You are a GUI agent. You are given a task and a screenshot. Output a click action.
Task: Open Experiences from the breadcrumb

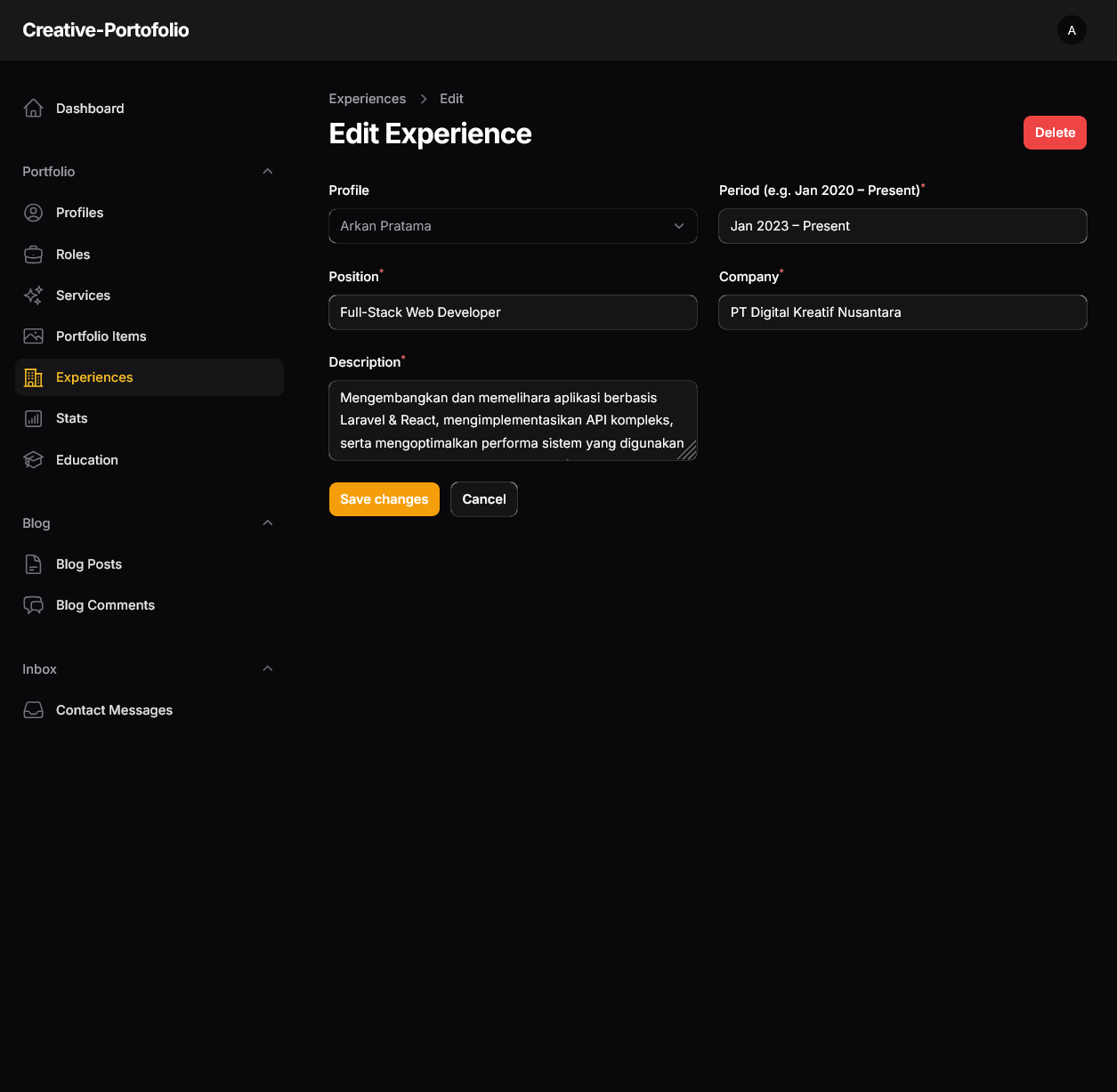[x=367, y=98]
